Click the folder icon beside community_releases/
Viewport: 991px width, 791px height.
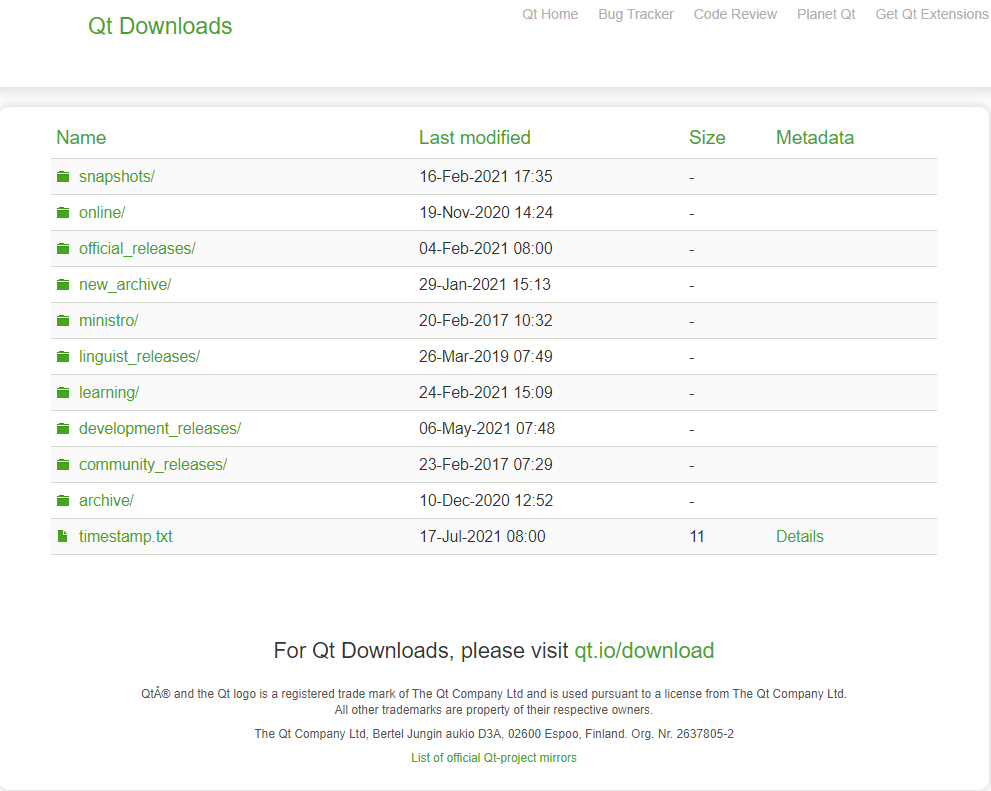(63, 465)
